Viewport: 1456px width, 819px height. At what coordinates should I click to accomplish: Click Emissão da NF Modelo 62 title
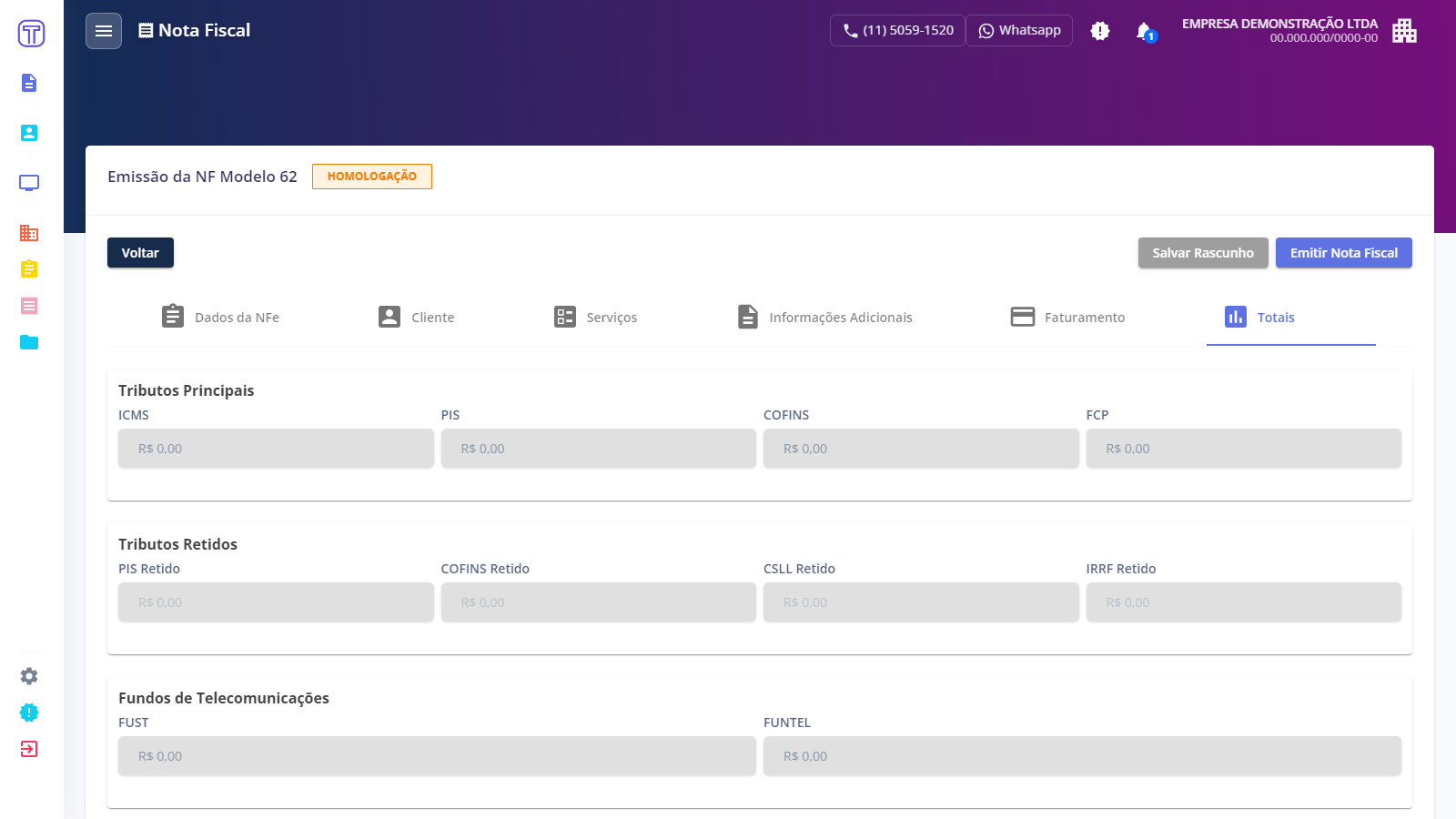point(202,177)
